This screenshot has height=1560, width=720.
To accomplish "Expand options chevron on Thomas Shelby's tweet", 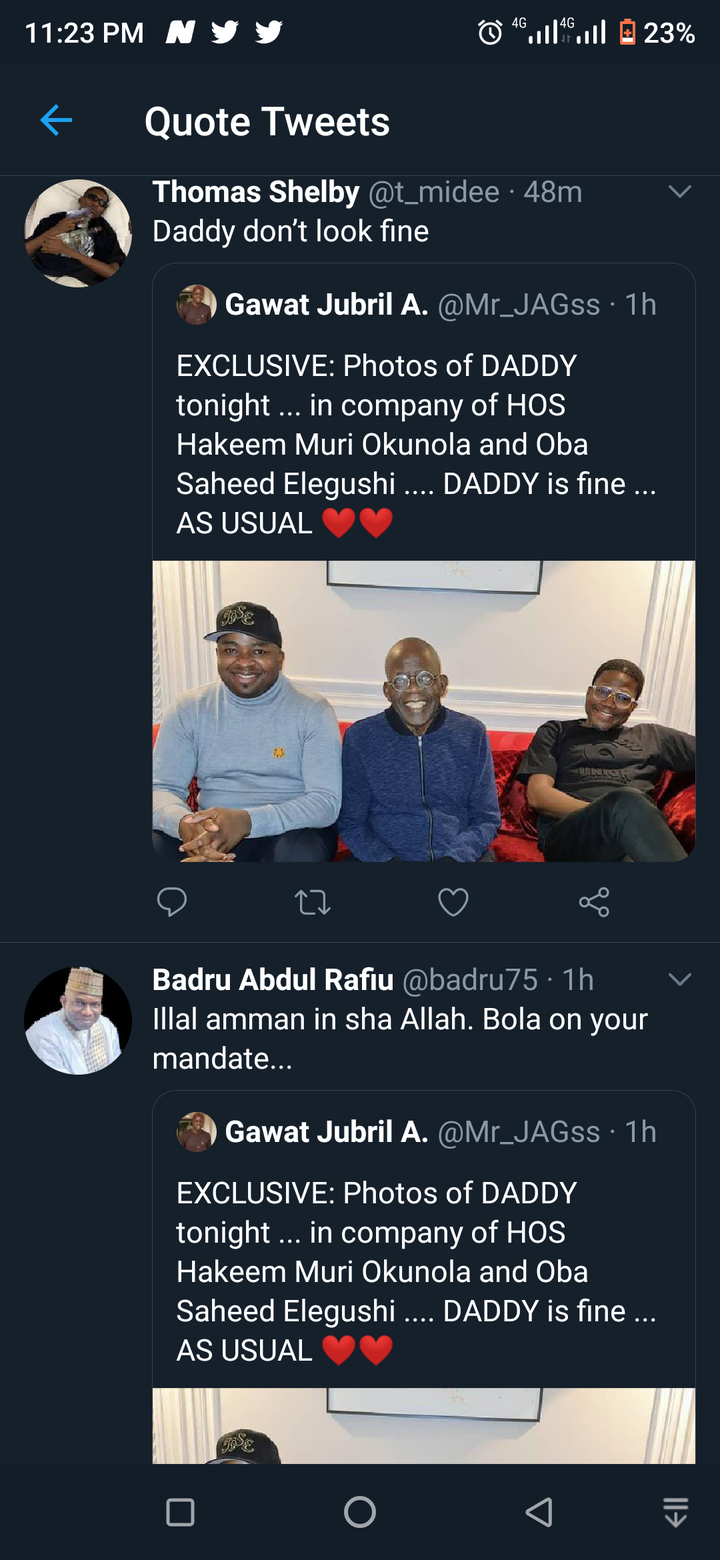I will (x=680, y=191).
